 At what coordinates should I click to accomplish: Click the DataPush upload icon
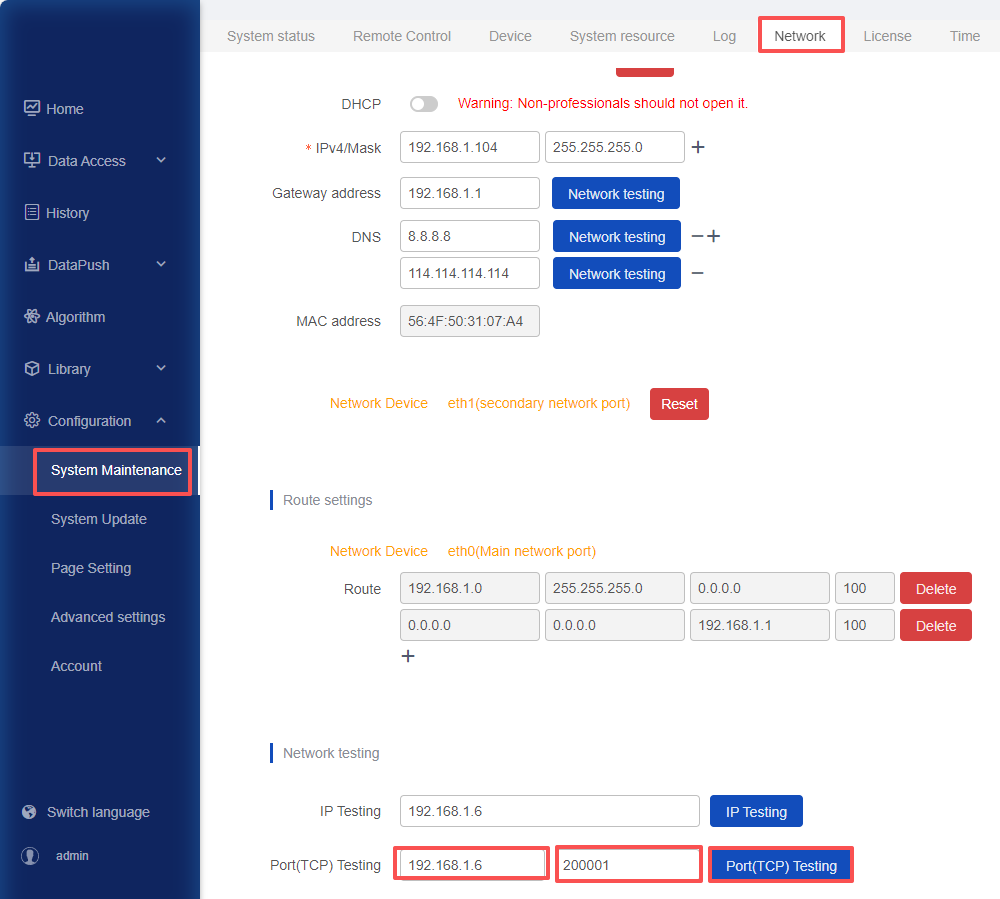32,264
